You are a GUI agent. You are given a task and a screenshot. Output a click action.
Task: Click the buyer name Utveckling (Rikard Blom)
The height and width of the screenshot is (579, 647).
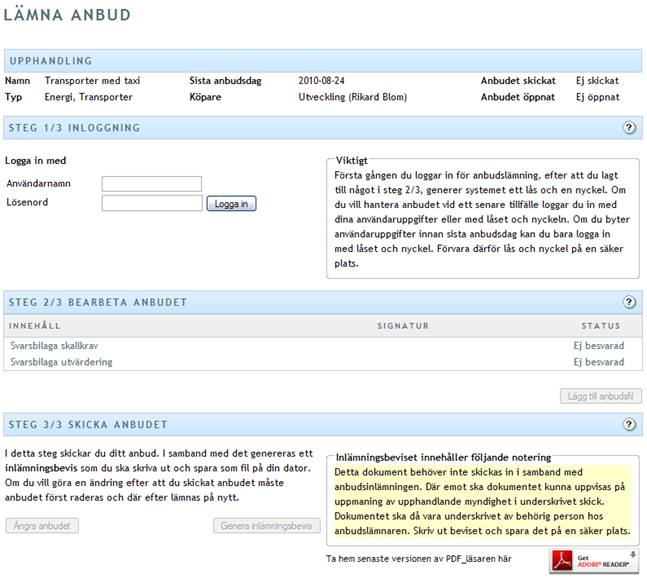coord(354,97)
